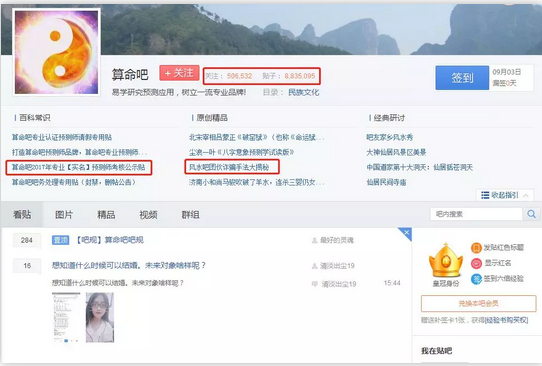
Task: Open the girl's photo thumbnail in the post
Action: tap(100, 317)
